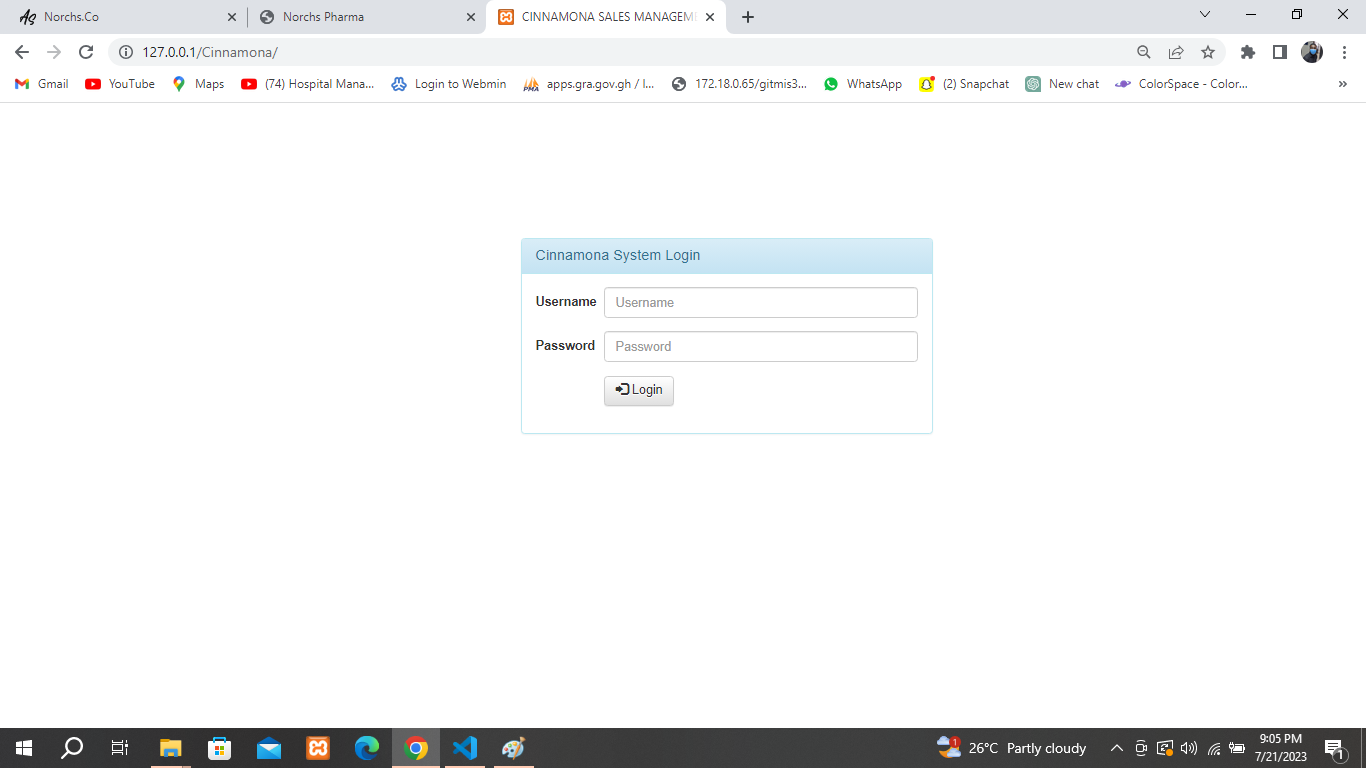Viewport: 1366px width, 768px height.
Task: Focus the Username input field
Action: coord(760,302)
